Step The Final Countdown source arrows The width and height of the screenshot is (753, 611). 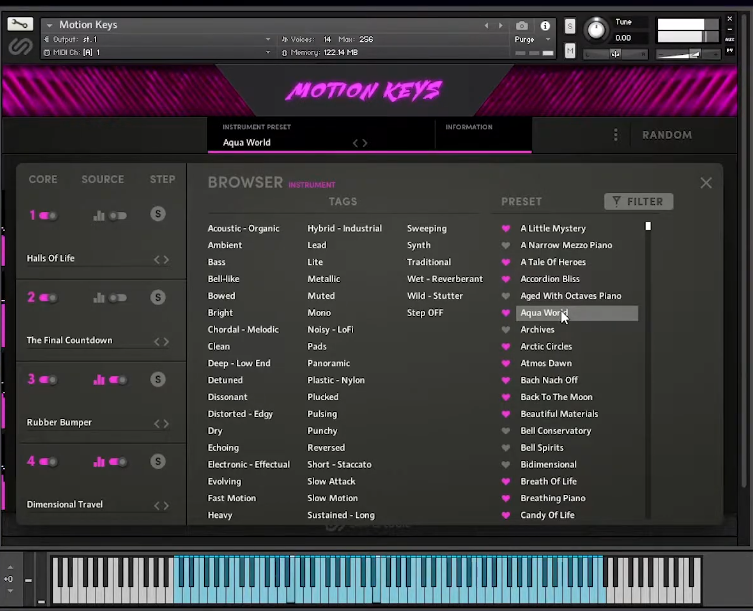coord(161,342)
